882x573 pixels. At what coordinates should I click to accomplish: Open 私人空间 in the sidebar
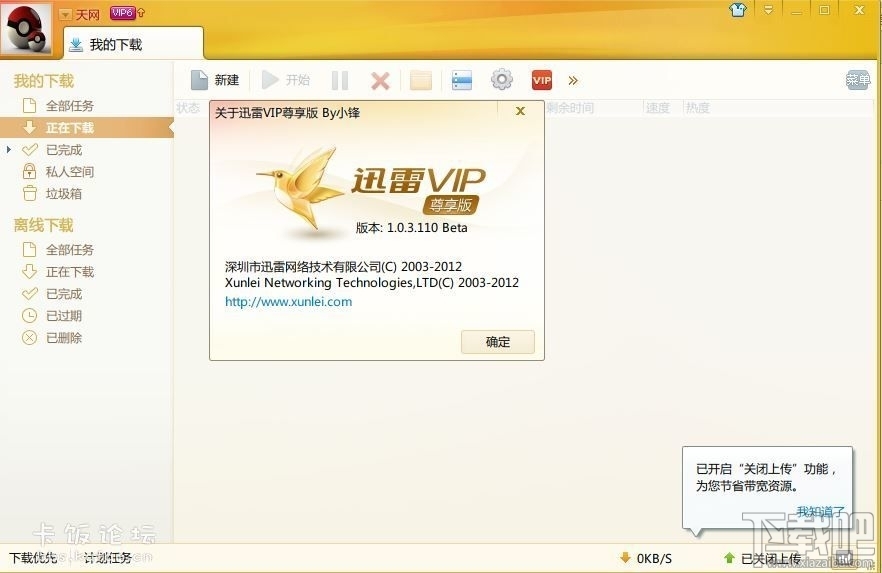[70, 172]
